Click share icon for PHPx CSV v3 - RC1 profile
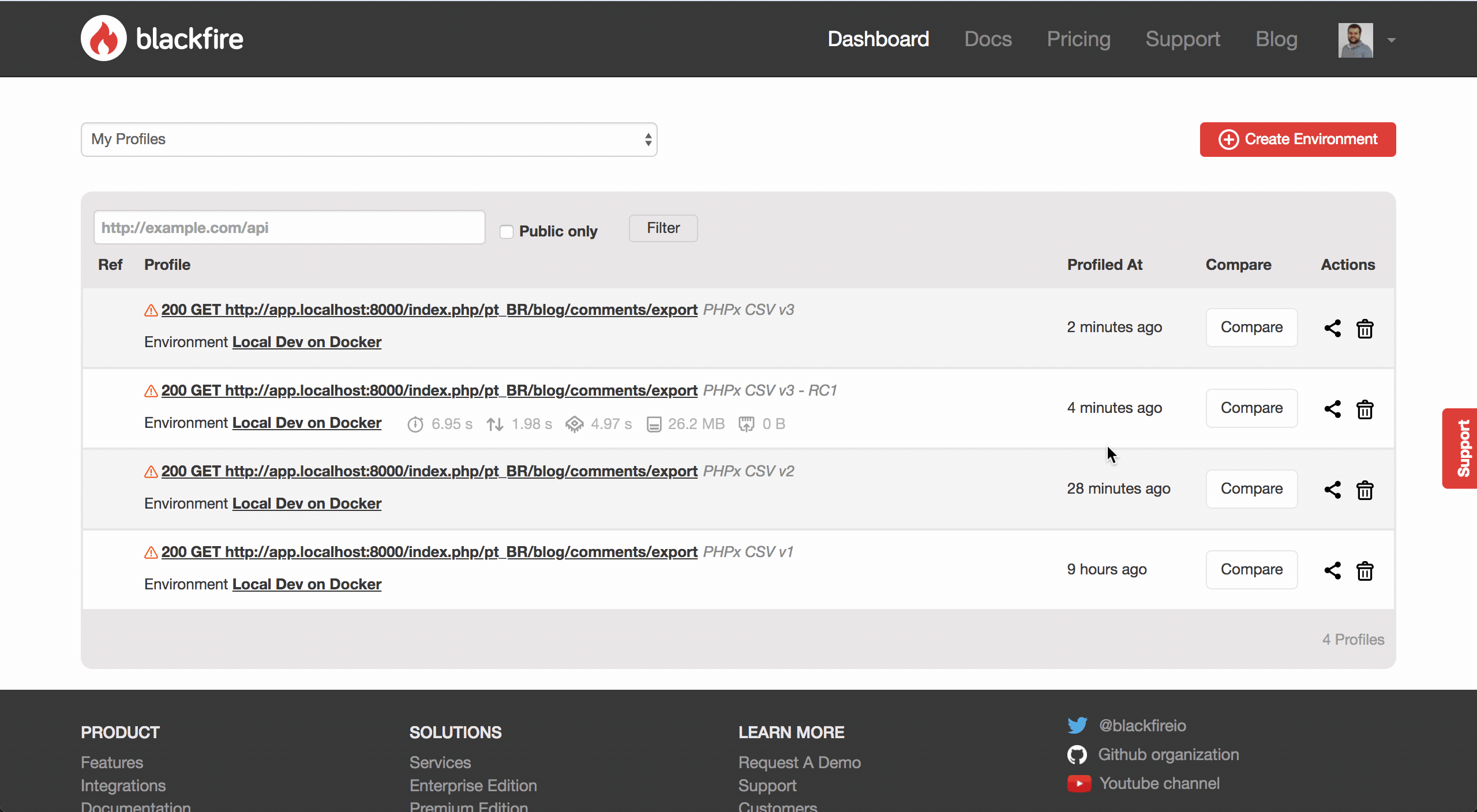The width and height of the screenshot is (1477, 812). [x=1332, y=409]
